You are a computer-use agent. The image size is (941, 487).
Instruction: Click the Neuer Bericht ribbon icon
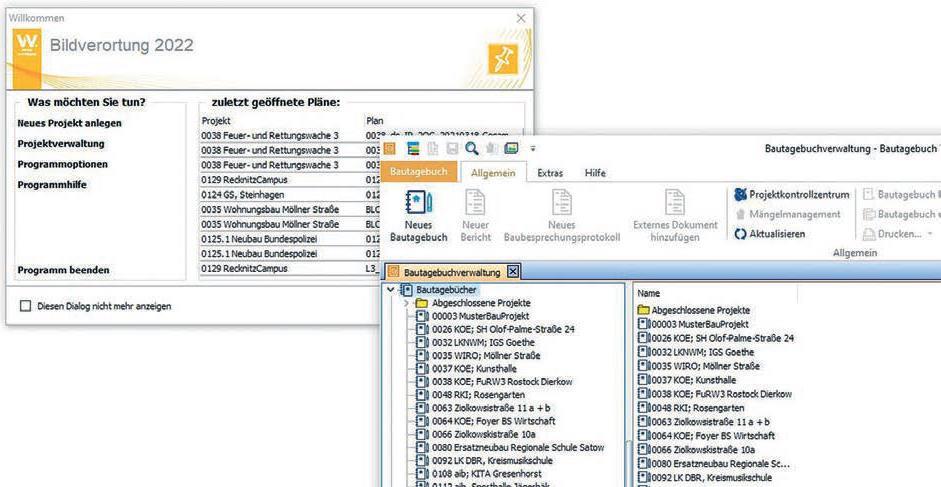[x=475, y=203]
